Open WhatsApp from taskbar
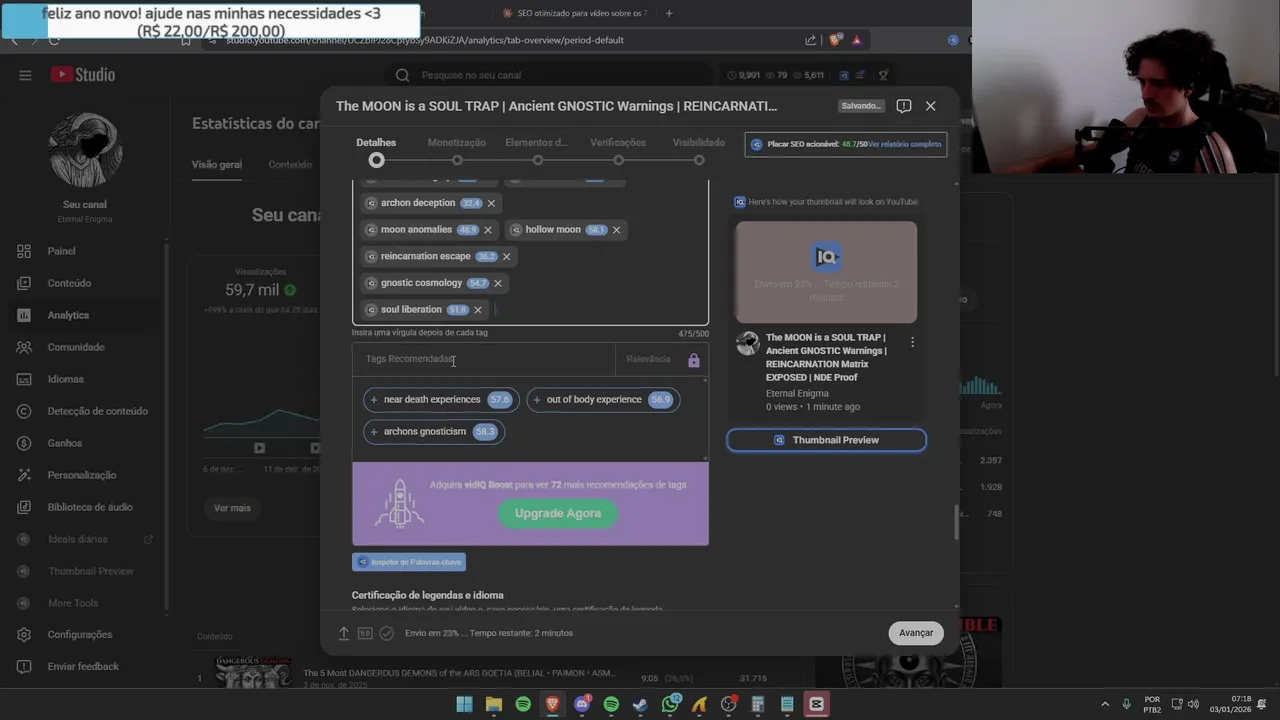1280x720 pixels. [670, 704]
